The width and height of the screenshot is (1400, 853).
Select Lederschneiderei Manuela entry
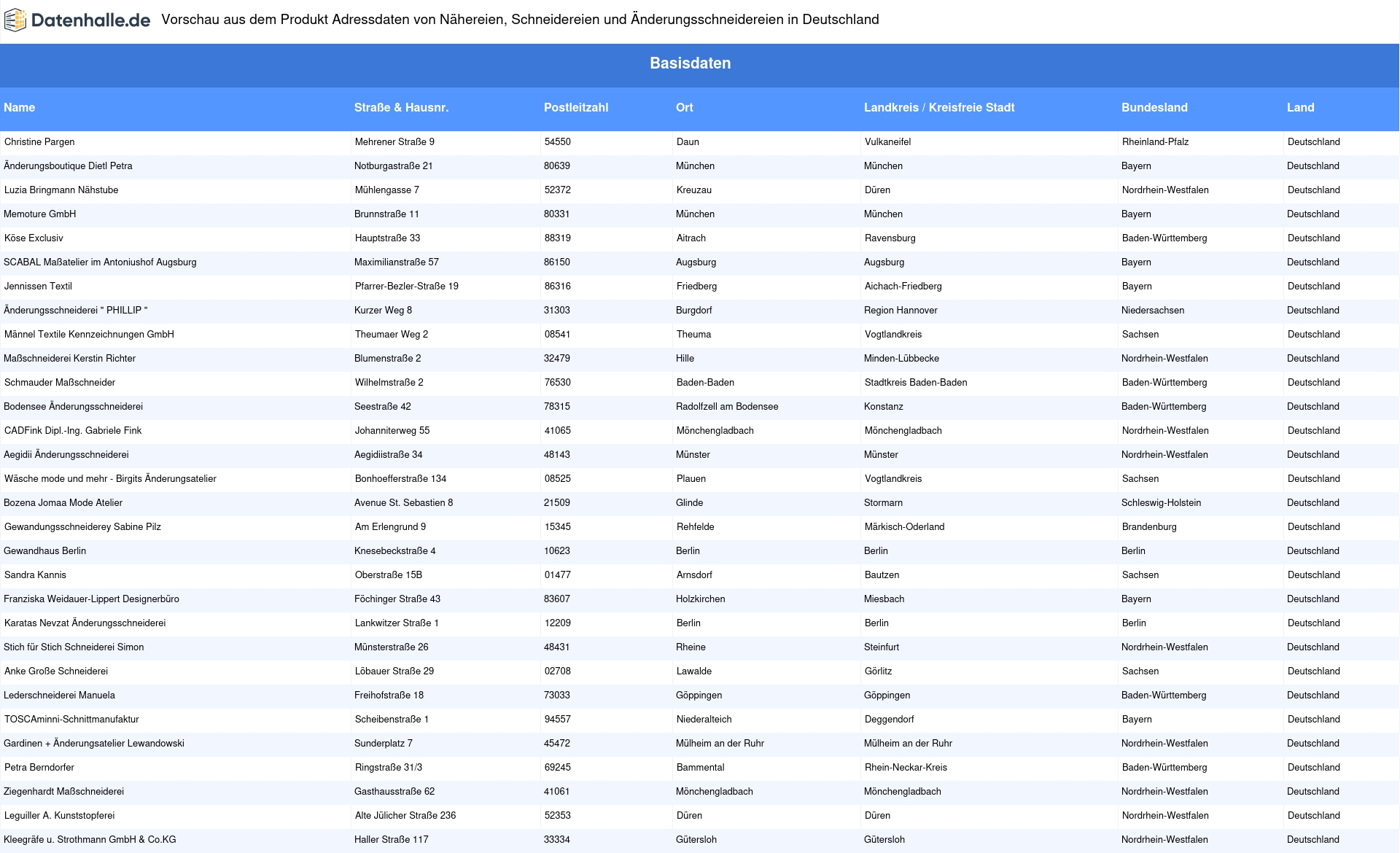pos(59,696)
